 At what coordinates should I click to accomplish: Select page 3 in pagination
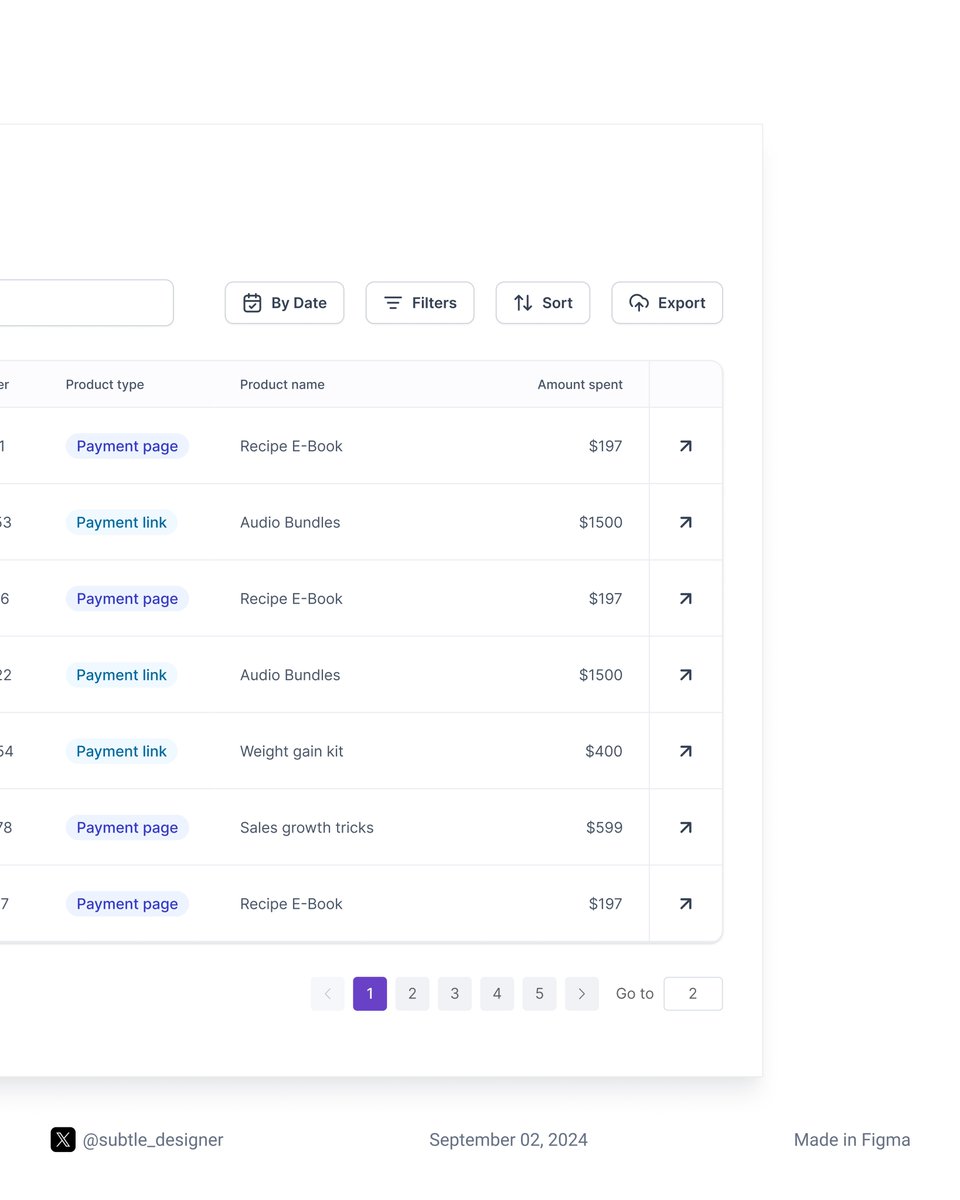455,994
